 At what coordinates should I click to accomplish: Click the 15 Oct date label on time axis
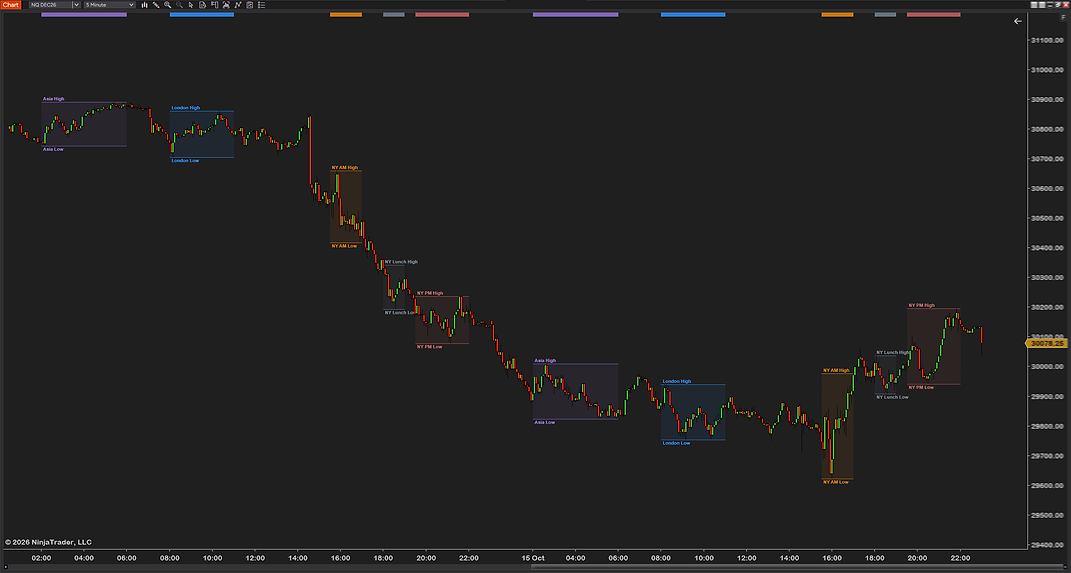(x=532, y=558)
